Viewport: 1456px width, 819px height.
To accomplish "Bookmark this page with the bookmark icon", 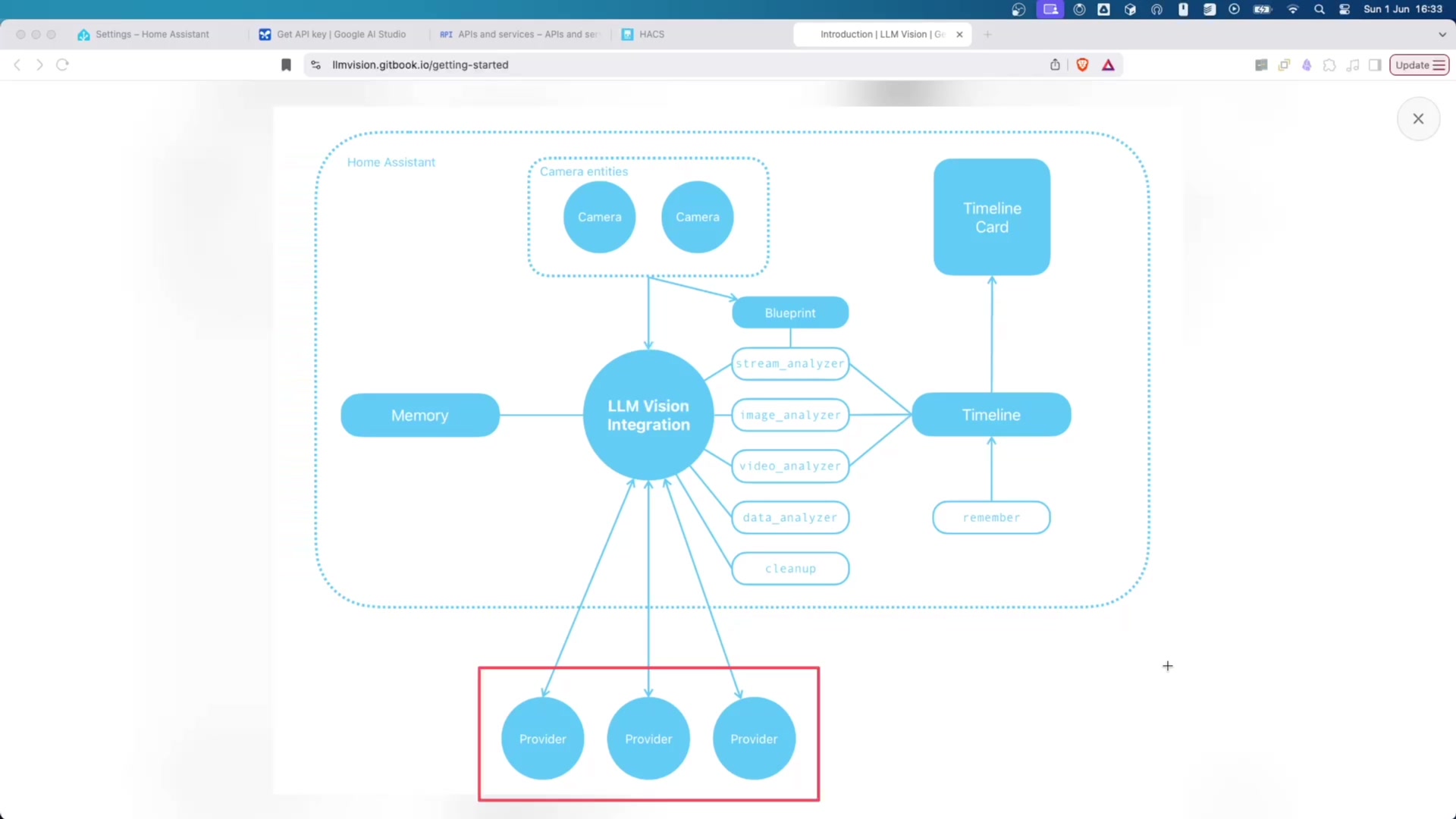I will 286,65.
